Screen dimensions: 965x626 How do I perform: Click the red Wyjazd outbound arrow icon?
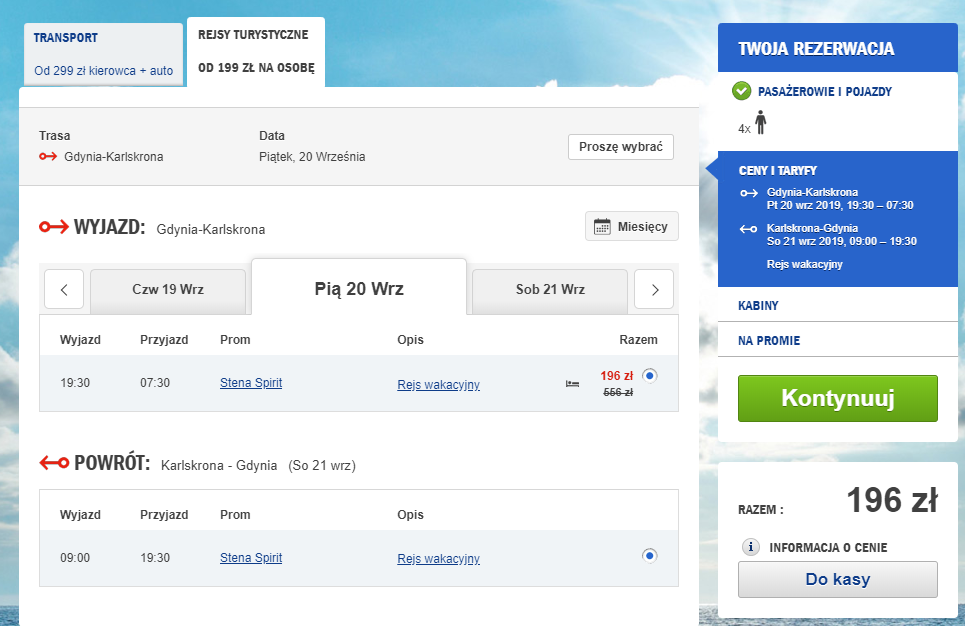54,227
